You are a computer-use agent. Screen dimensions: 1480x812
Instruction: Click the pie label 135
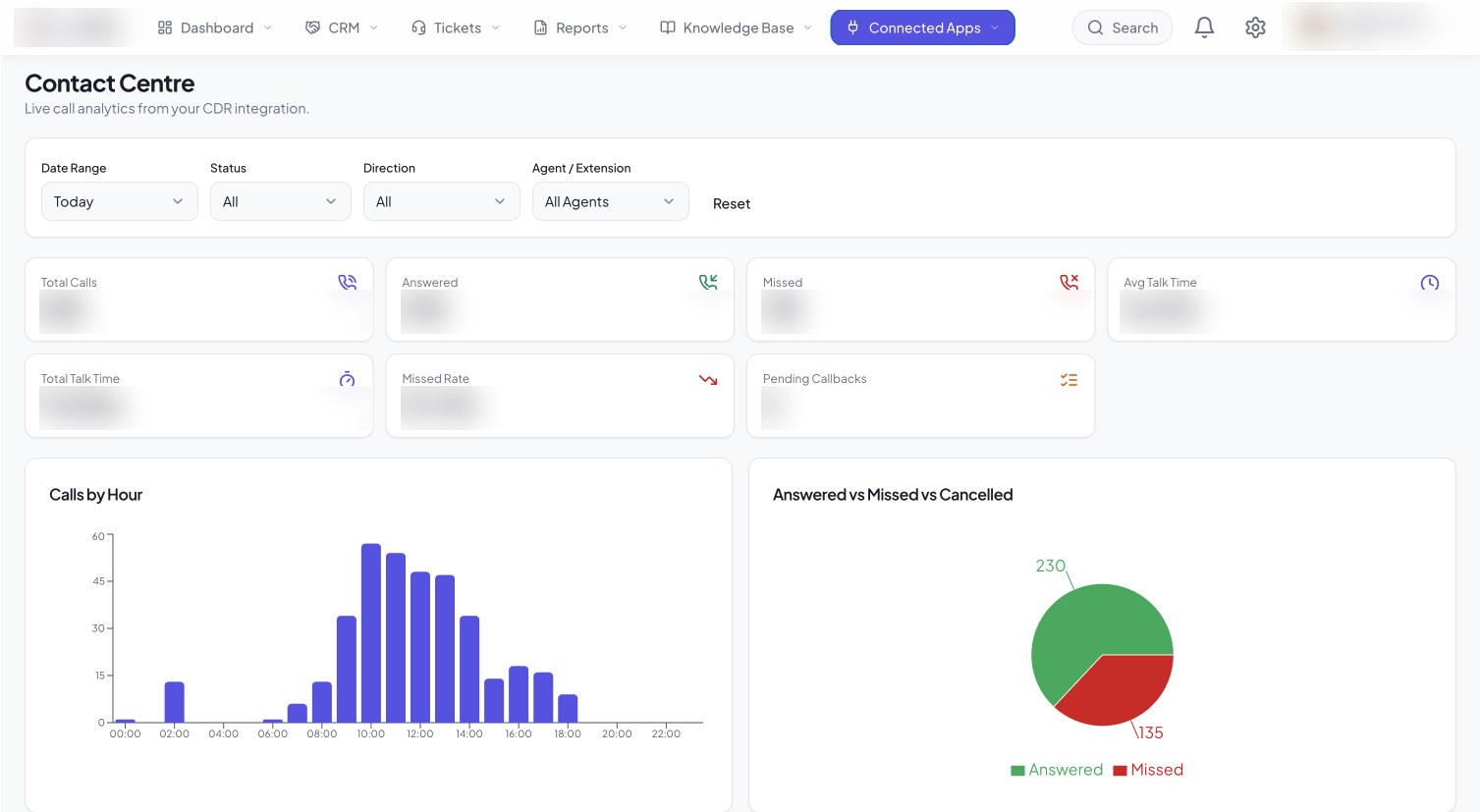(1151, 732)
